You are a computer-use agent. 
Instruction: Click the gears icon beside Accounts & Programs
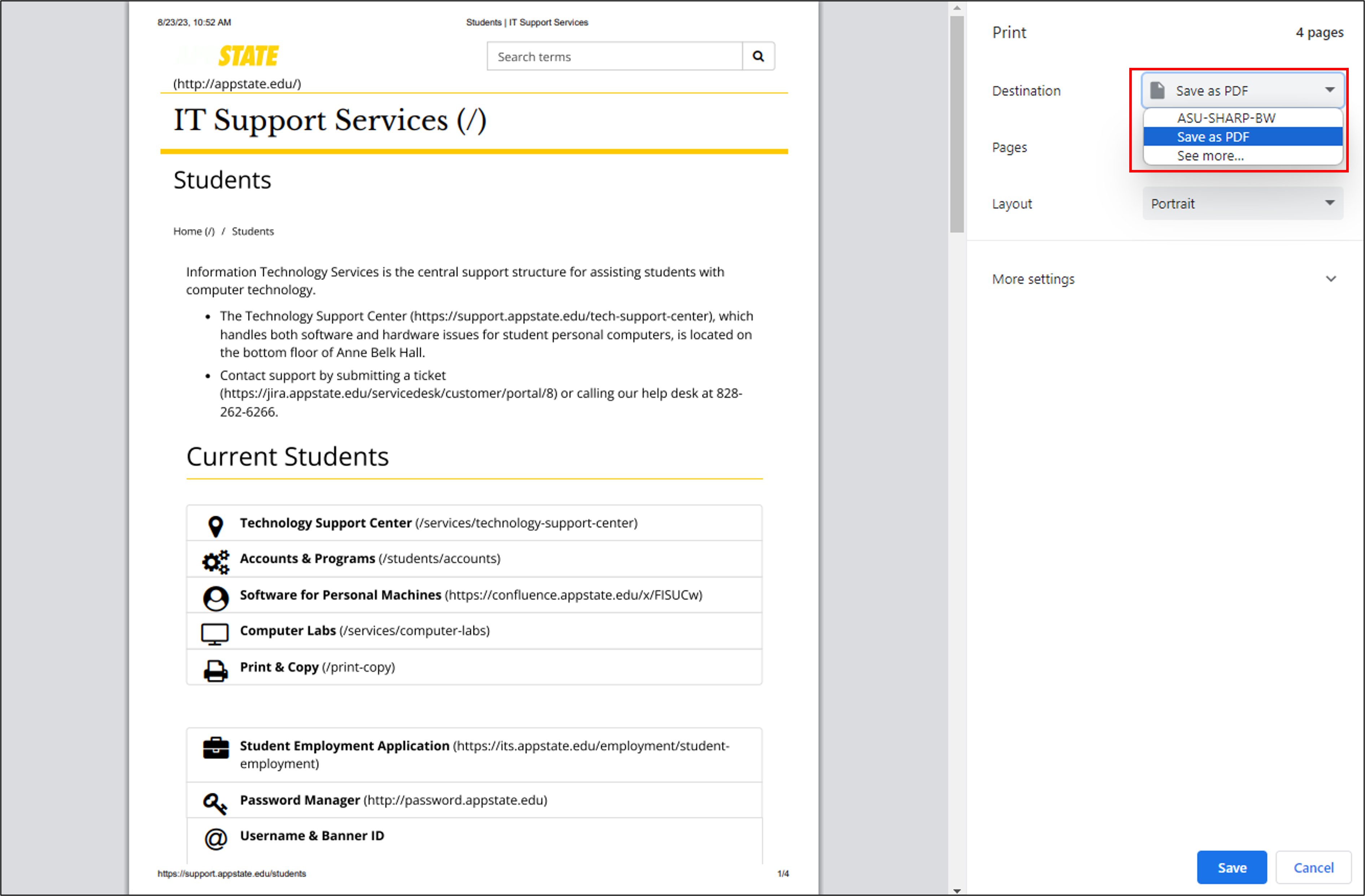pyautogui.click(x=214, y=560)
